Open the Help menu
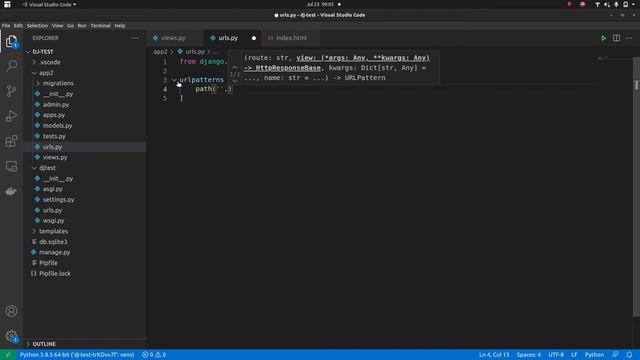 [x=120, y=26]
